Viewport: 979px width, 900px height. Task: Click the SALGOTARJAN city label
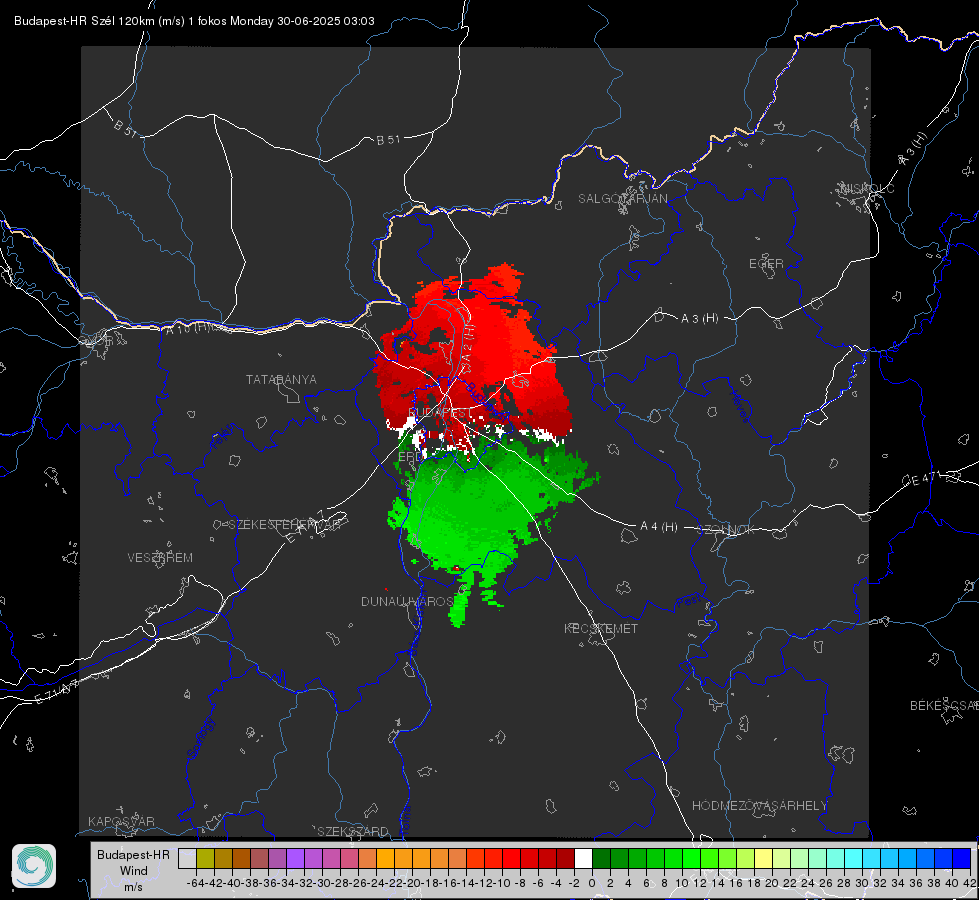tap(622, 199)
